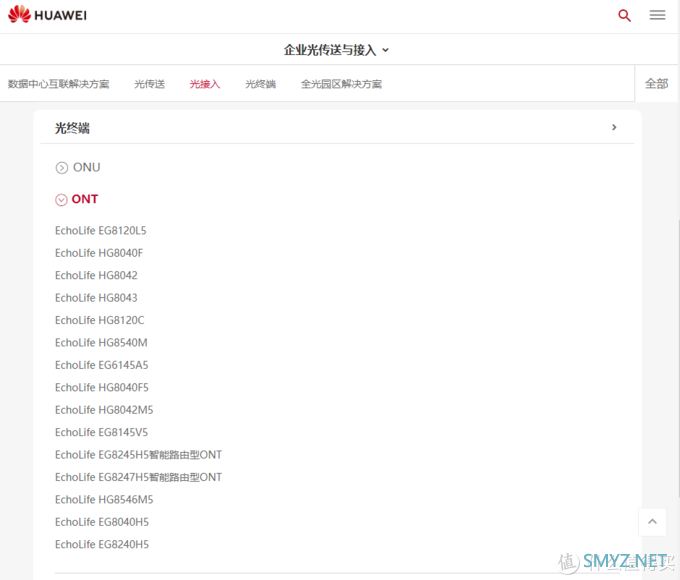The width and height of the screenshot is (680, 580).
Task: Open EchoLife EG8247H5智能路由型ONT link
Action: tap(138, 477)
